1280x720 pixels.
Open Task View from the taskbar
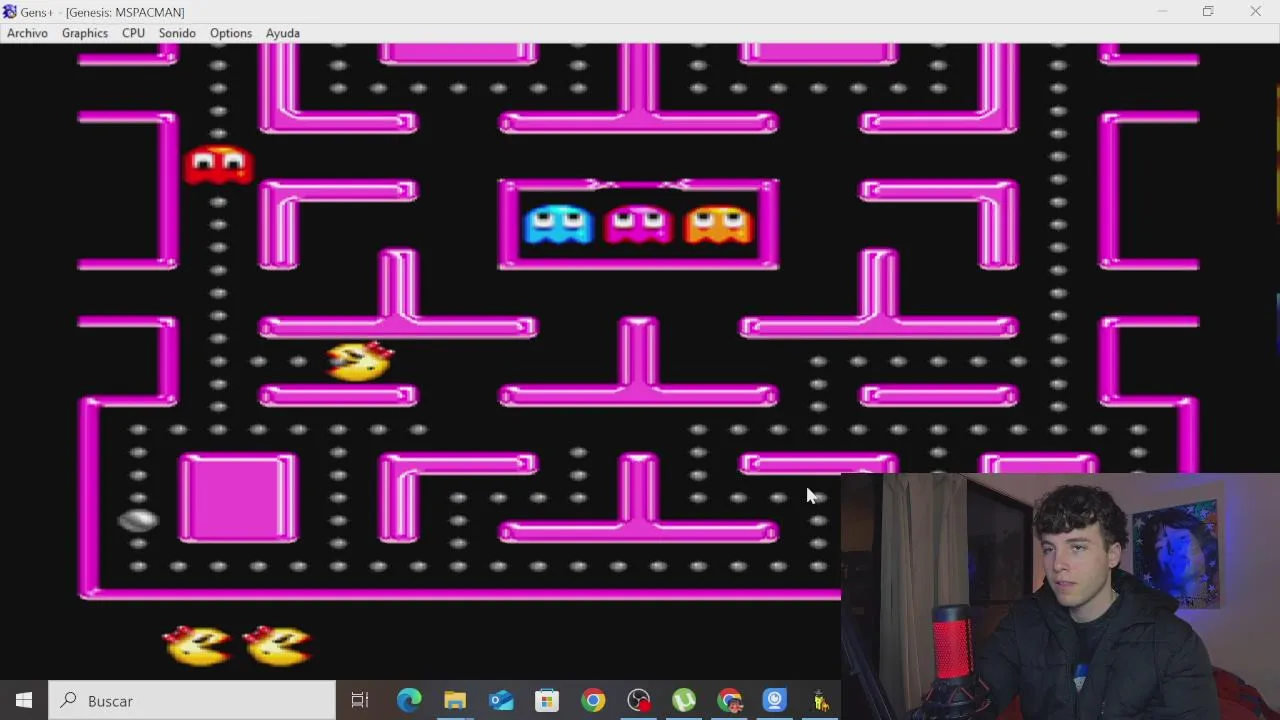(360, 701)
